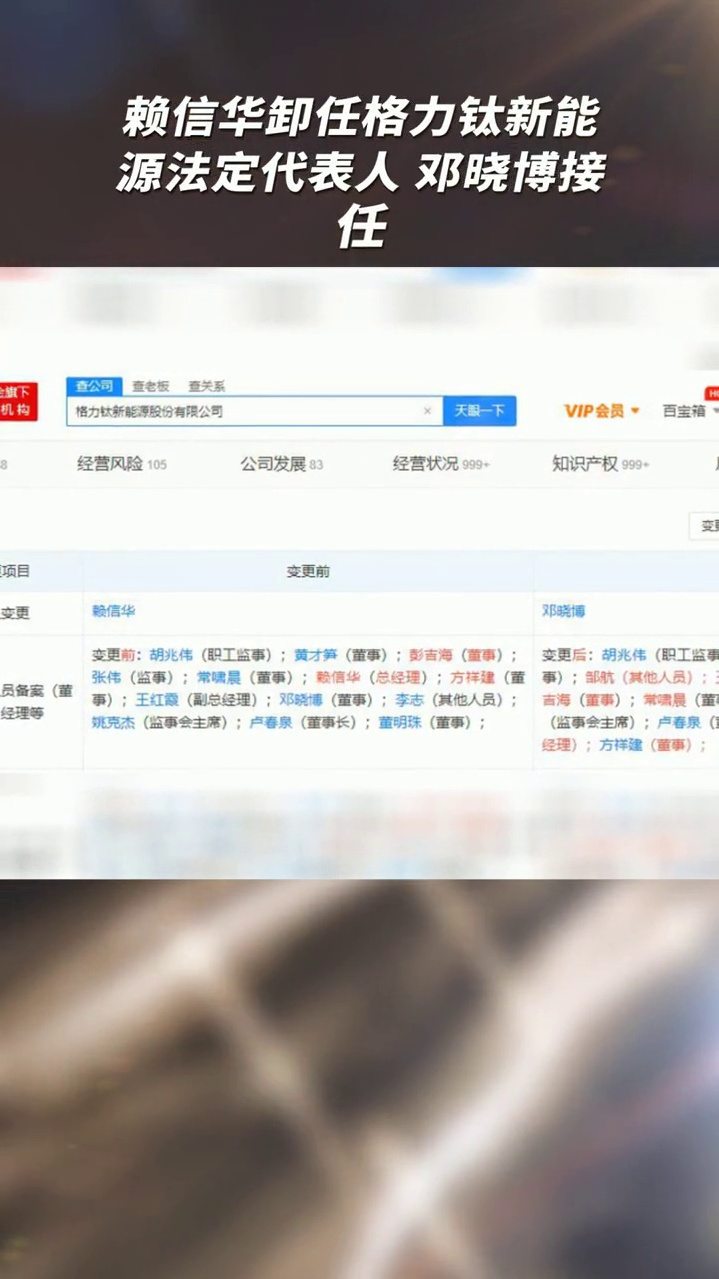This screenshot has width=719, height=1279.
Task: Open 方祥建 (董事) in the 变更前 list
Action: tap(472, 678)
